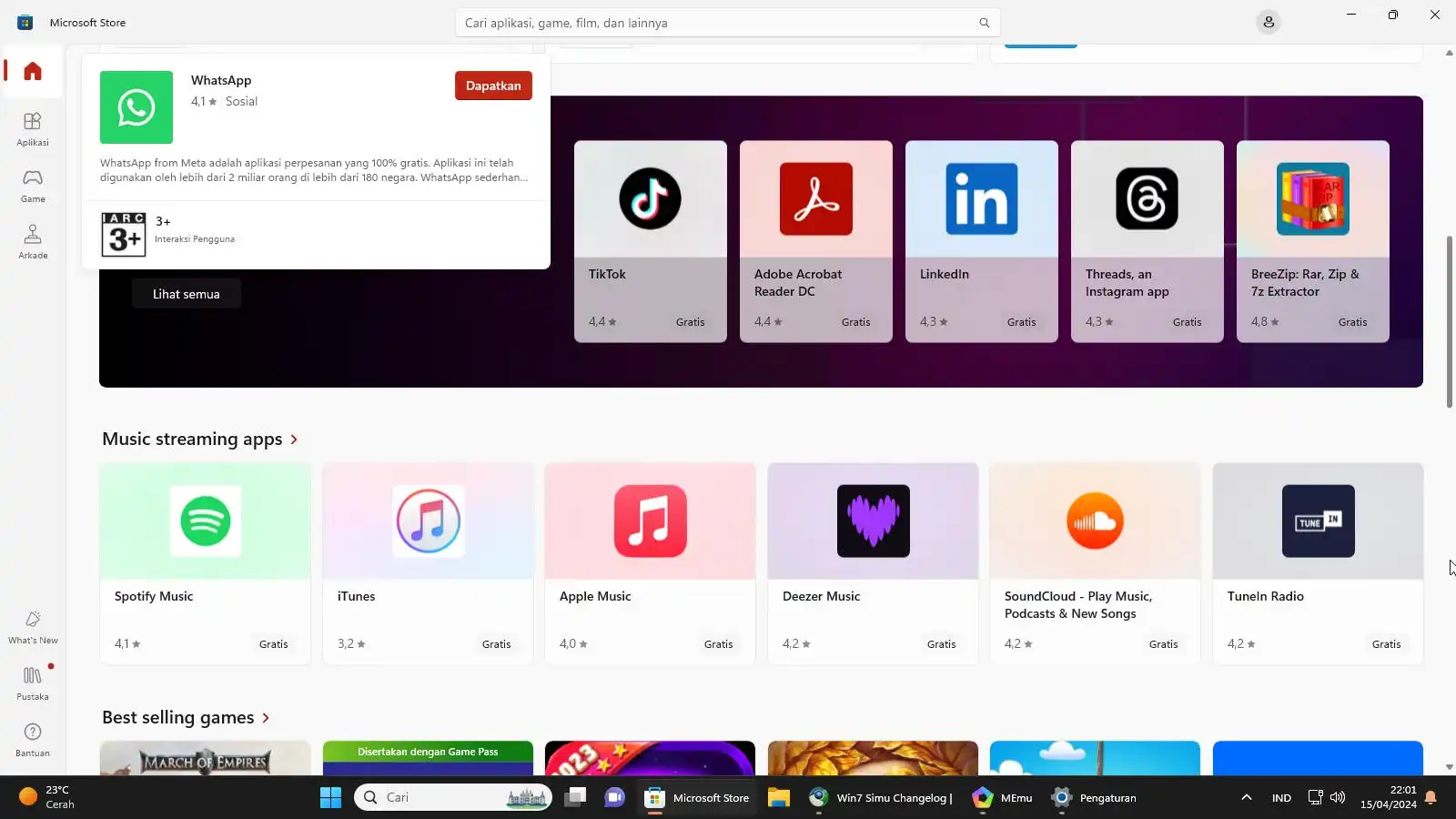
Task: Open the Apple Music app
Action: click(x=650, y=563)
